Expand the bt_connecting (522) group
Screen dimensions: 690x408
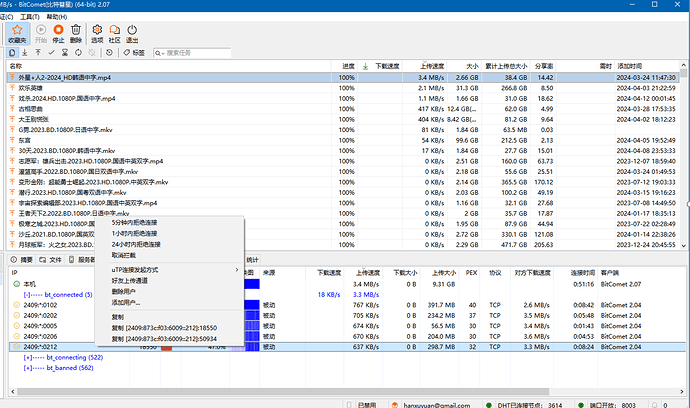[27, 357]
